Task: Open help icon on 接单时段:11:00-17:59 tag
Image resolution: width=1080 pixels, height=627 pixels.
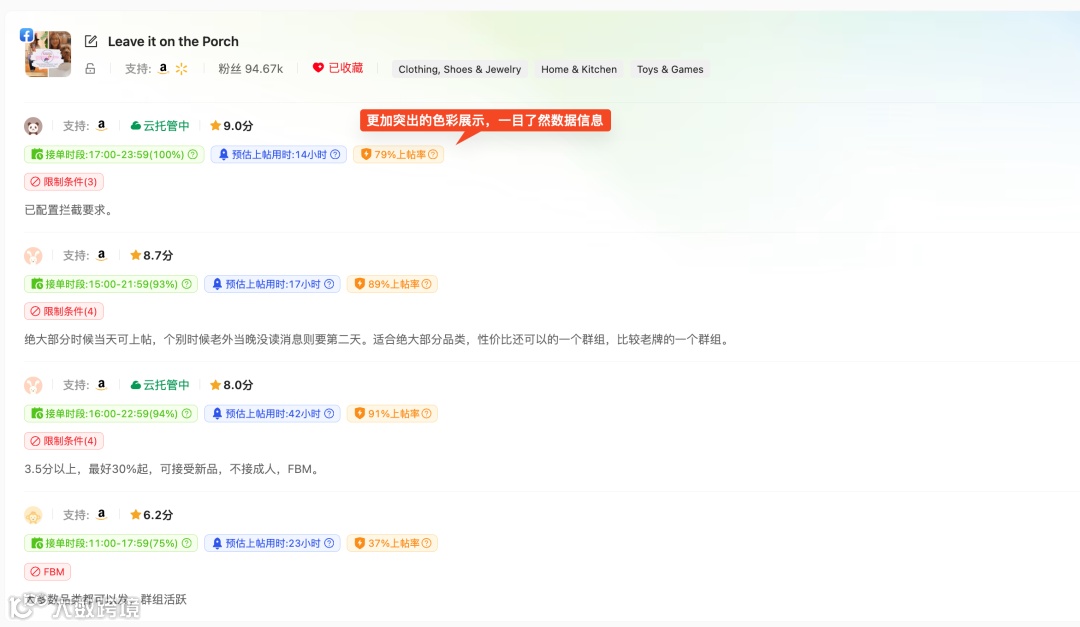Action: 187,543
